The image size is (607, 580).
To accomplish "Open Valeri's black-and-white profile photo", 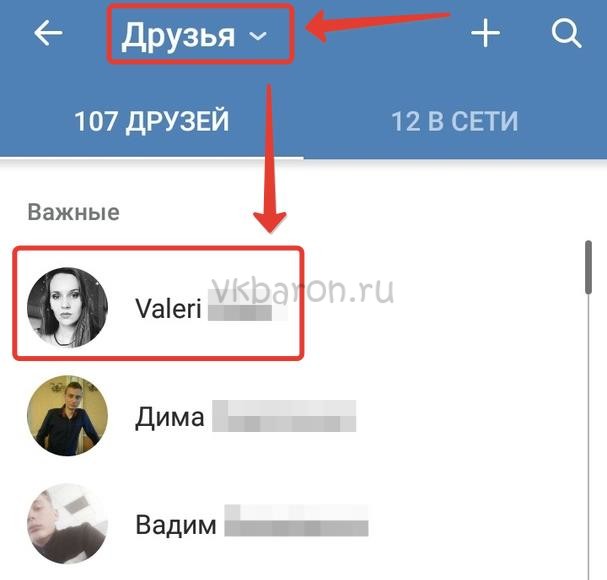I will click(67, 307).
